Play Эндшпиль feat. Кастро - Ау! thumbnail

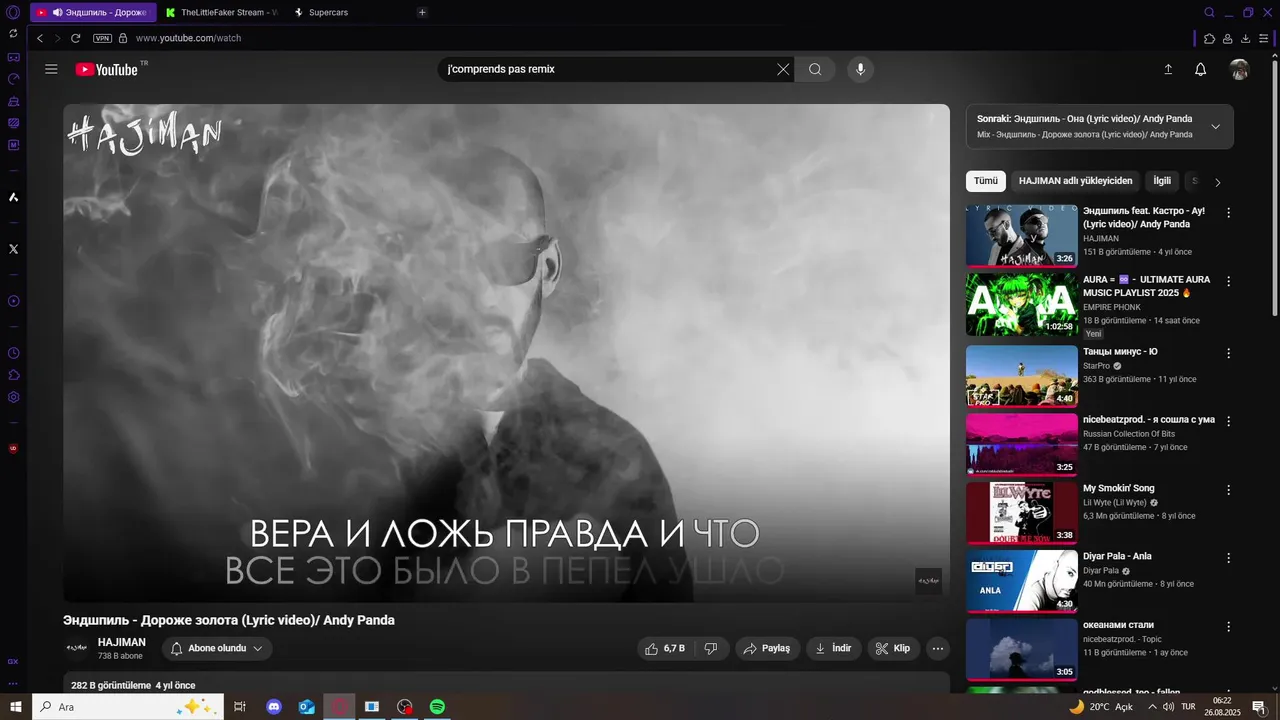coord(1022,236)
